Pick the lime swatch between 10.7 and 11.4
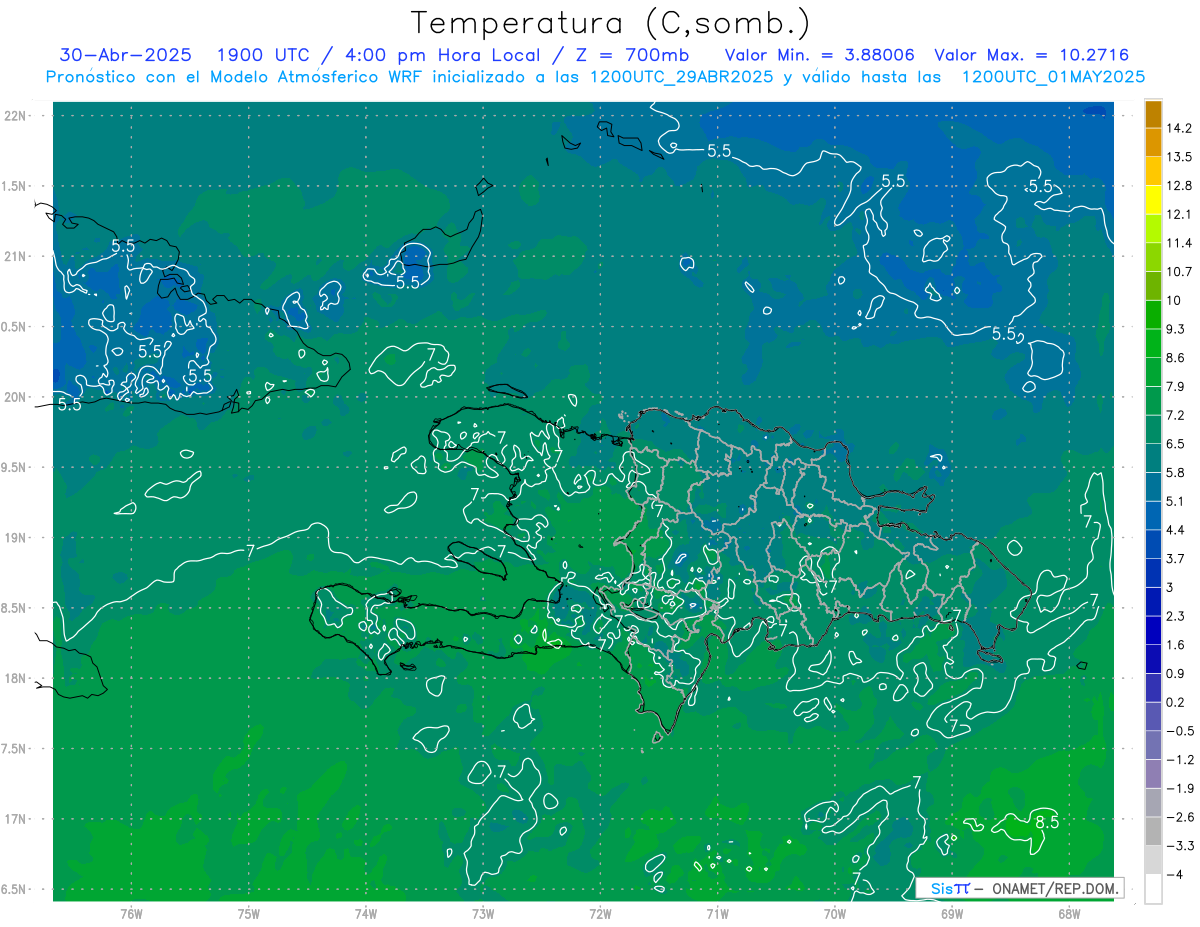 [1153, 257]
